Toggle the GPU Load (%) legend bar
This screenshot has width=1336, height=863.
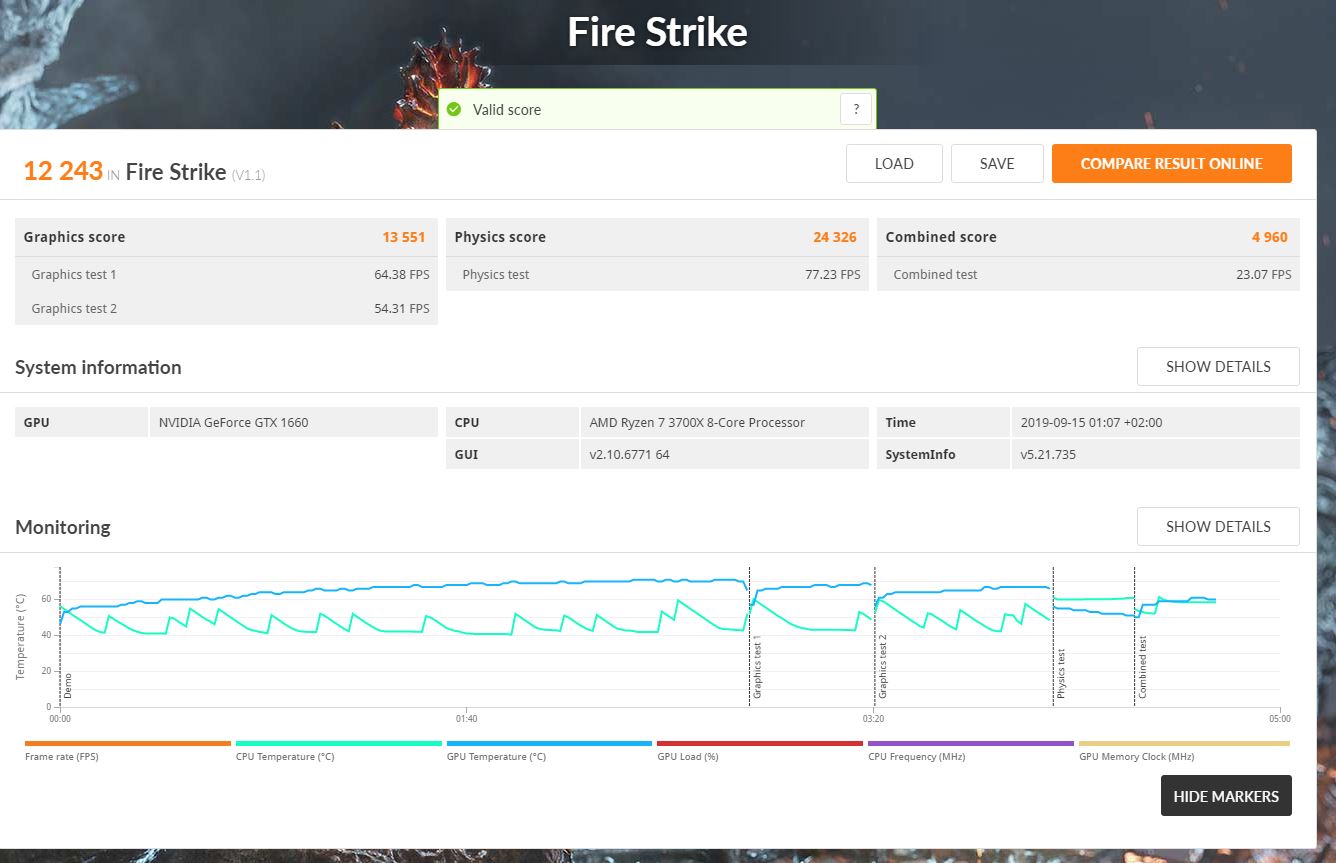click(x=760, y=744)
